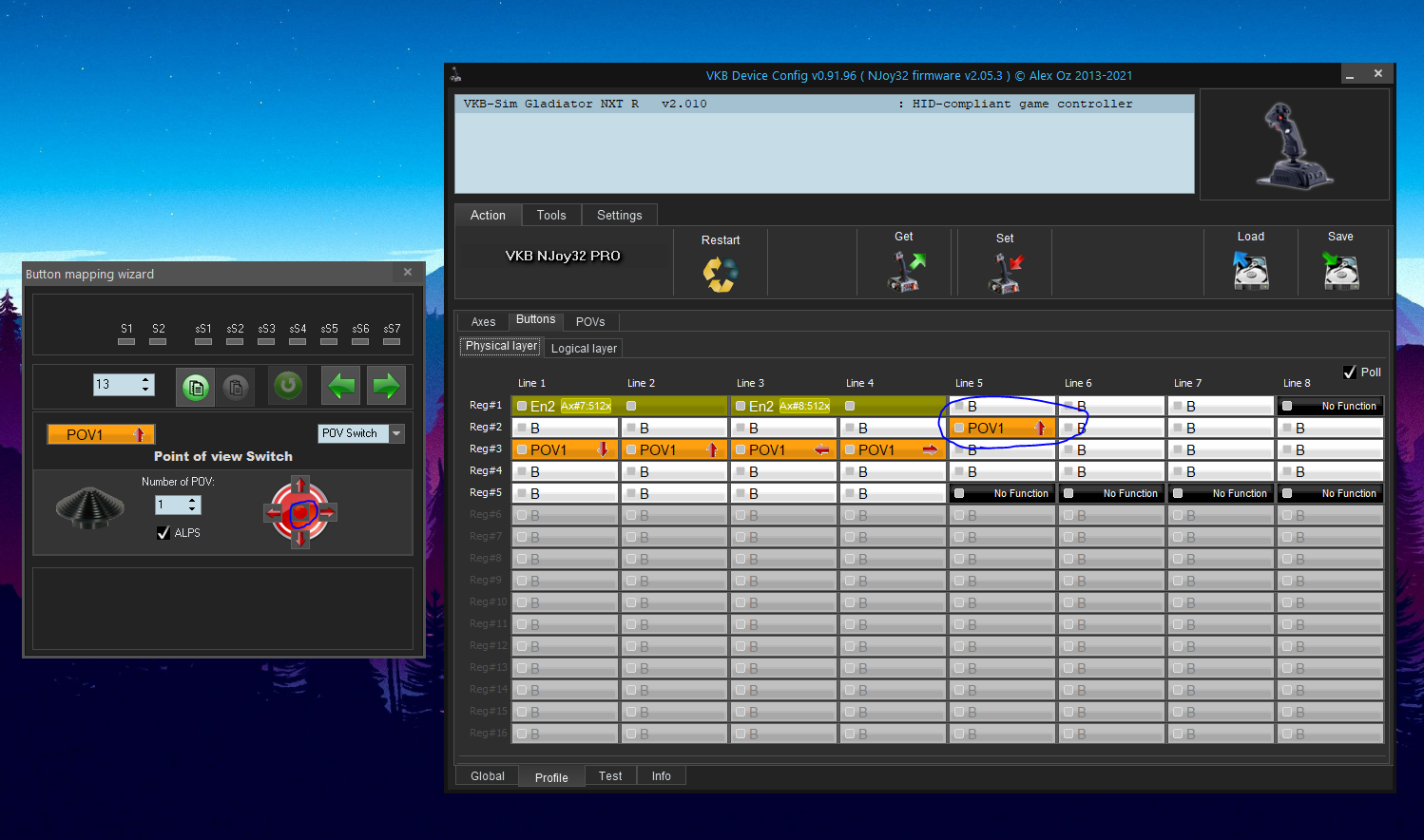Click the green copy icon in wizard
1424x840 pixels.
[196, 387]
